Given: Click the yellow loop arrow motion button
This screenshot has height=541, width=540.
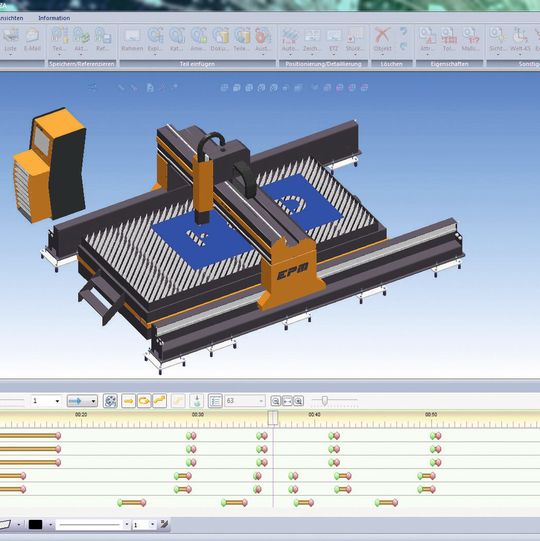Looking at the screenshot, I should pos(144,401).
